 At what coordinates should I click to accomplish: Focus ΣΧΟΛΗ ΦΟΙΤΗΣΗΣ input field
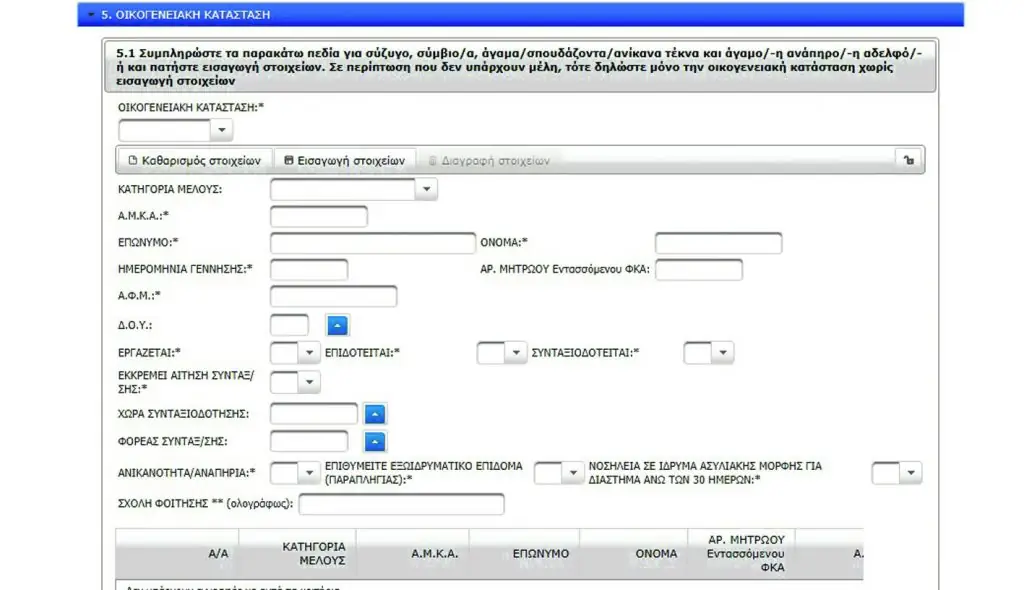pos(401,504)
